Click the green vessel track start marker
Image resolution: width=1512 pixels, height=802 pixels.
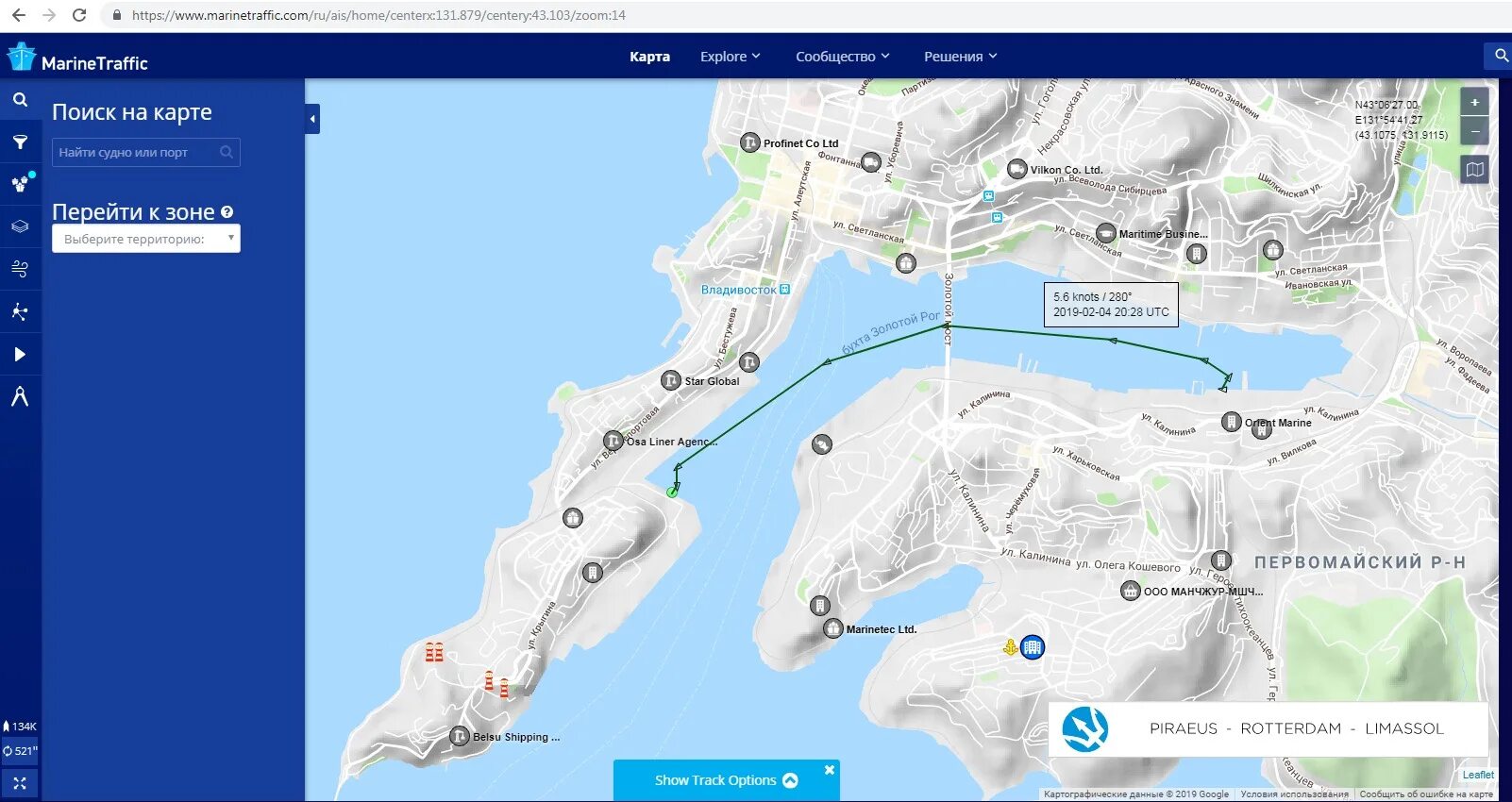click(672, 492)
